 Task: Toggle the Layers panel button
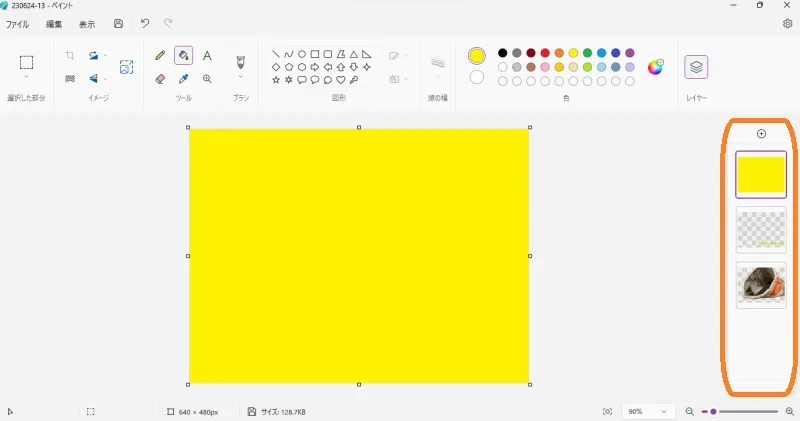(696, 67)
